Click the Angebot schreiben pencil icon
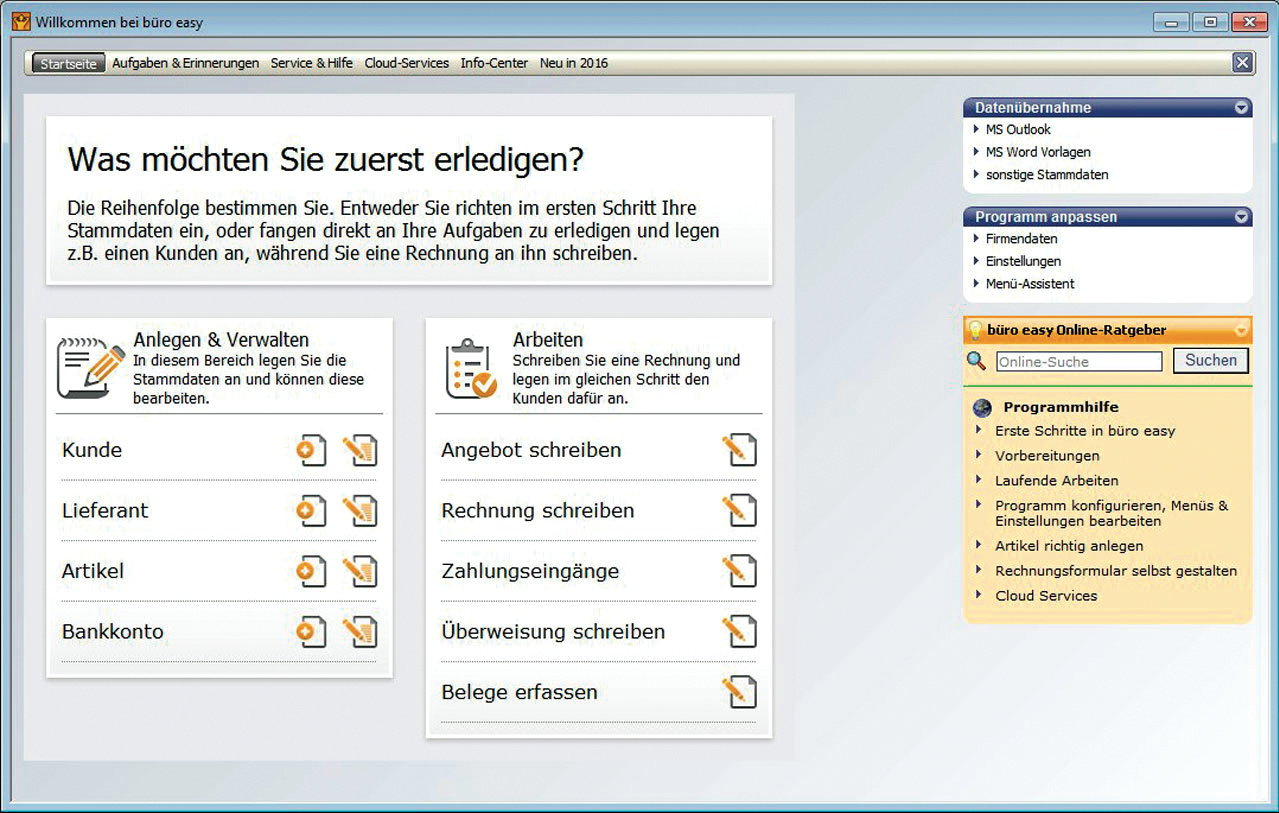The width and height of the screenshot is (1279, 813). 739,451
